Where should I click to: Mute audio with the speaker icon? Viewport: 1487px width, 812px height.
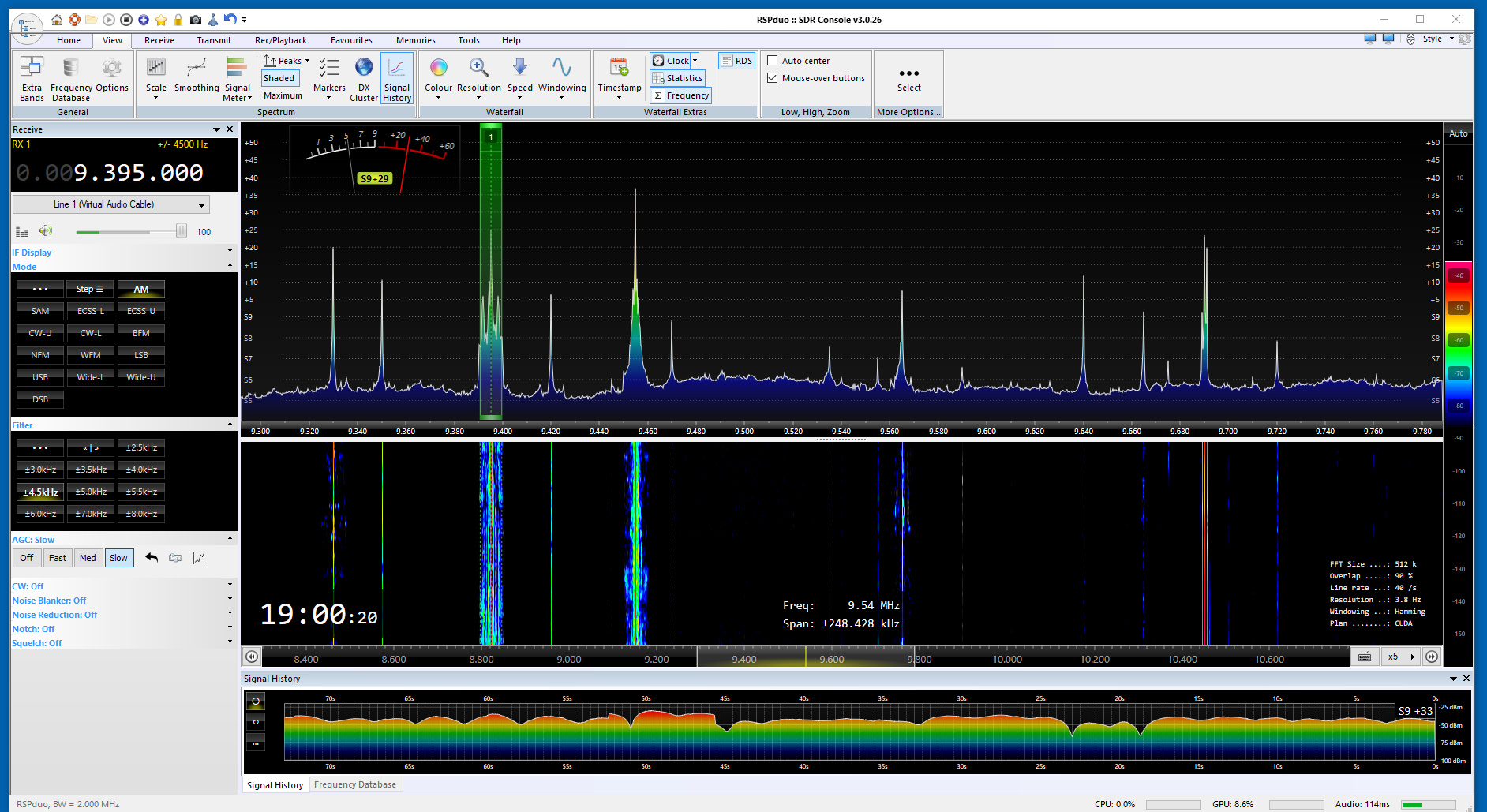tap(46, 231)
